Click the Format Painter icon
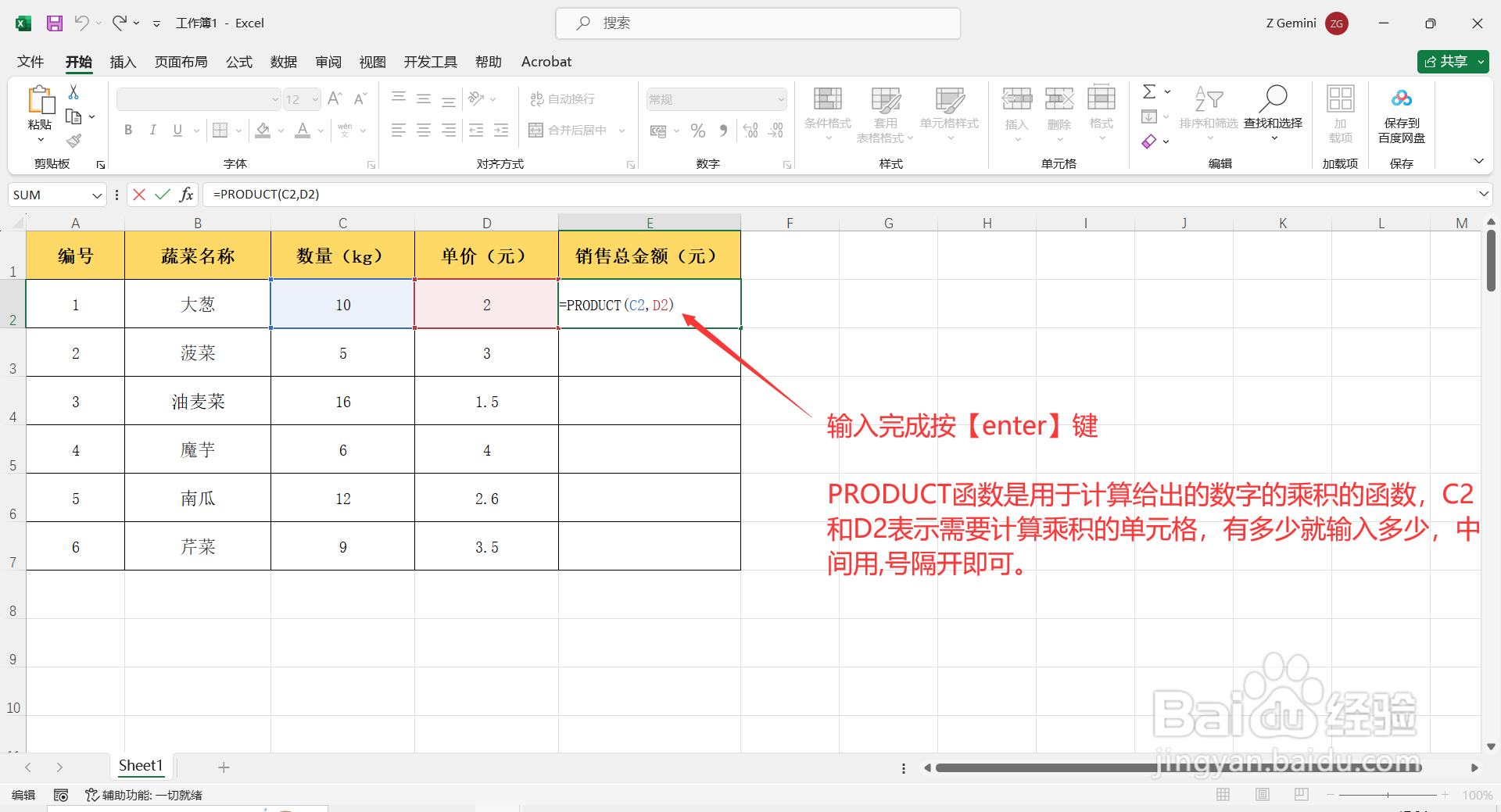 click(x=73, y=141)
